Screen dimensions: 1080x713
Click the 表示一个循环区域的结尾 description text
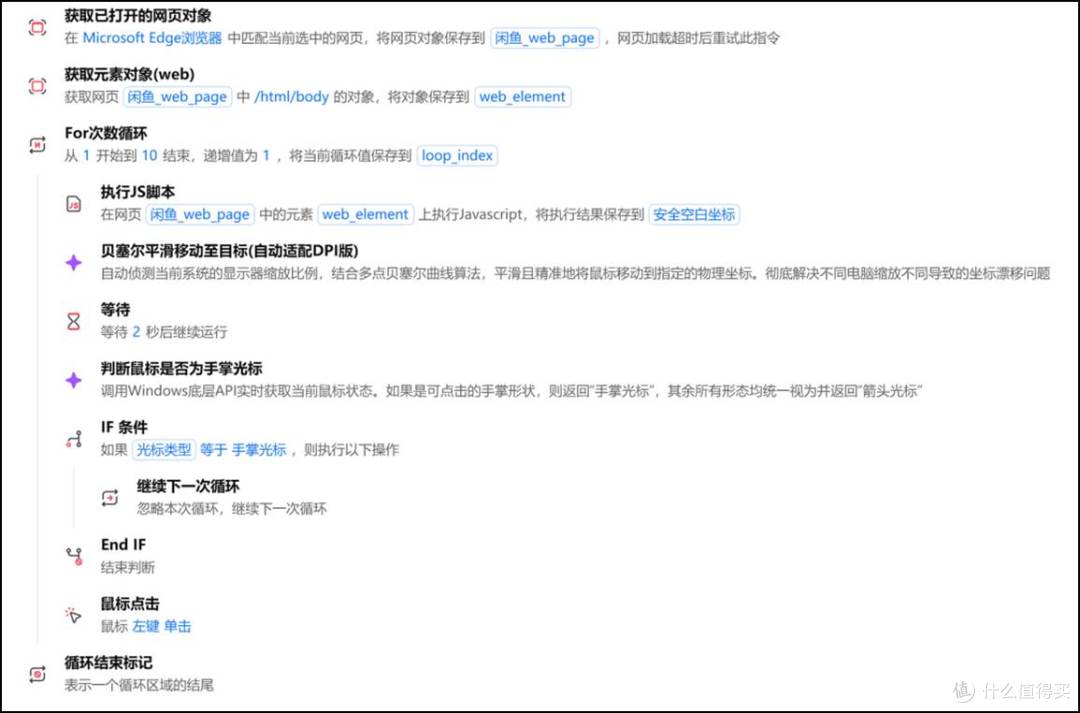pyautogui.click(x=138, y=685)
